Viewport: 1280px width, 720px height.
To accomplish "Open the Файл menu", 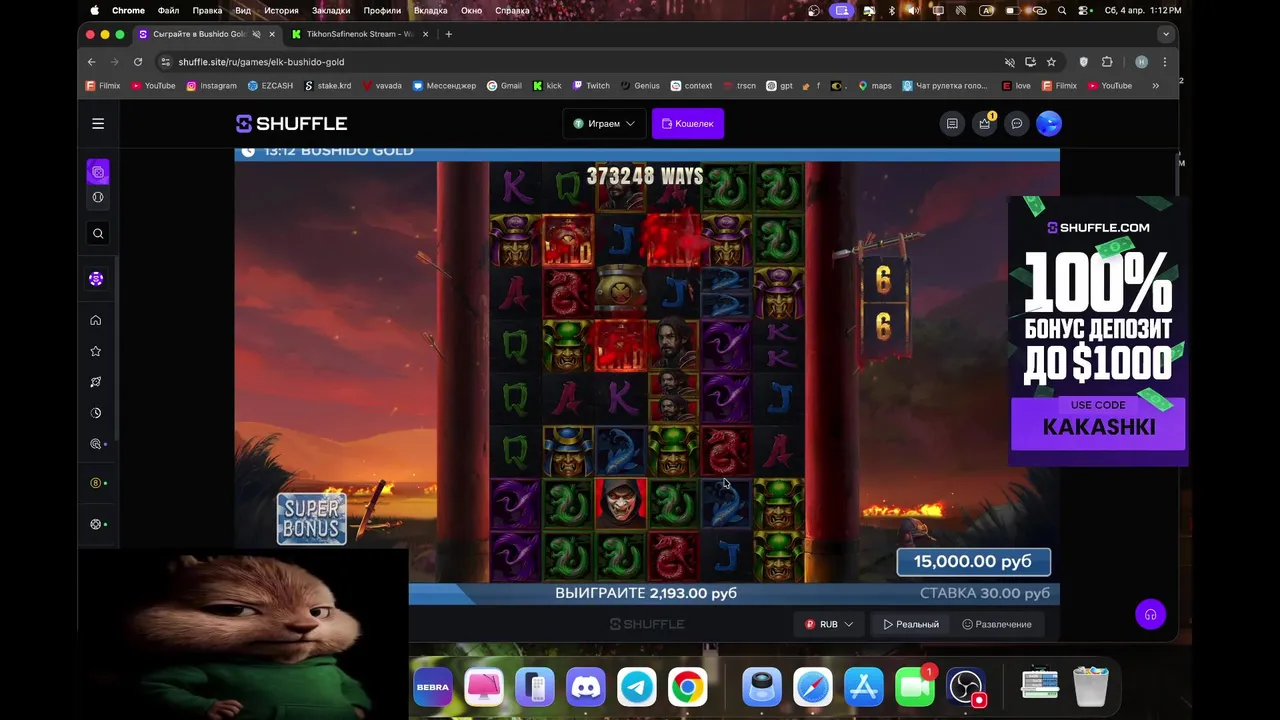I will (168, 10).
